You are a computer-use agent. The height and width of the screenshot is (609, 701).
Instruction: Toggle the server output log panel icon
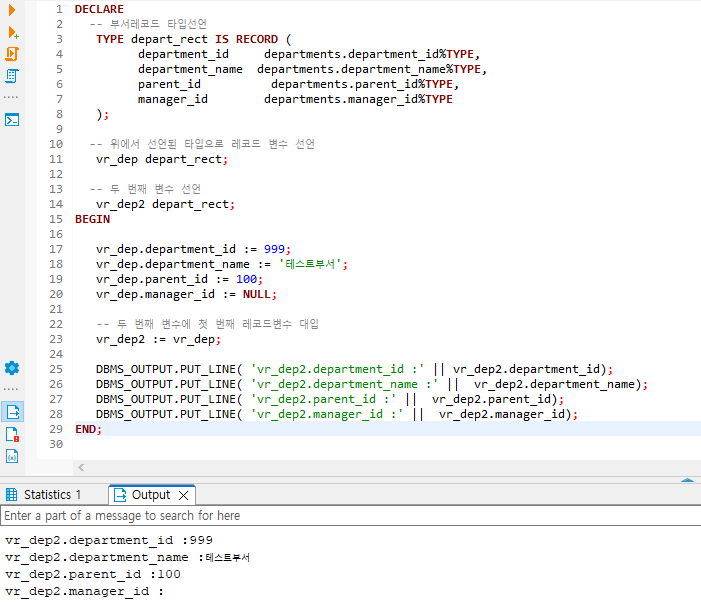click(13, 412)
